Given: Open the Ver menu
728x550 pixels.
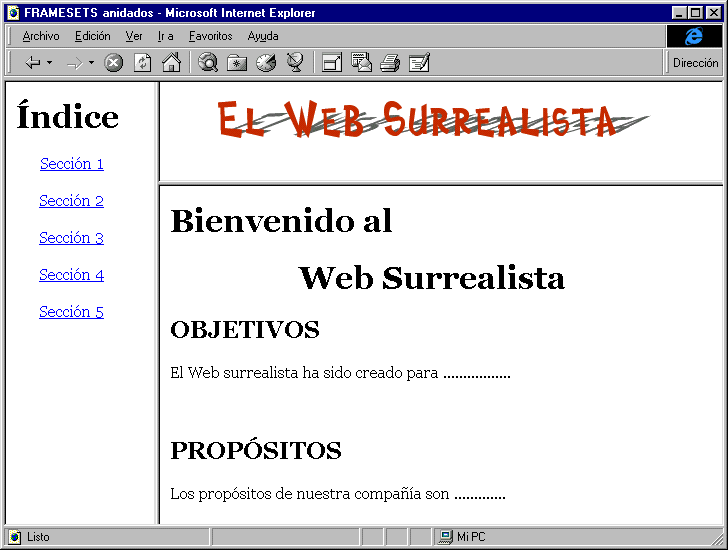Looking at the screenshot, I should (x=134, y=36).
